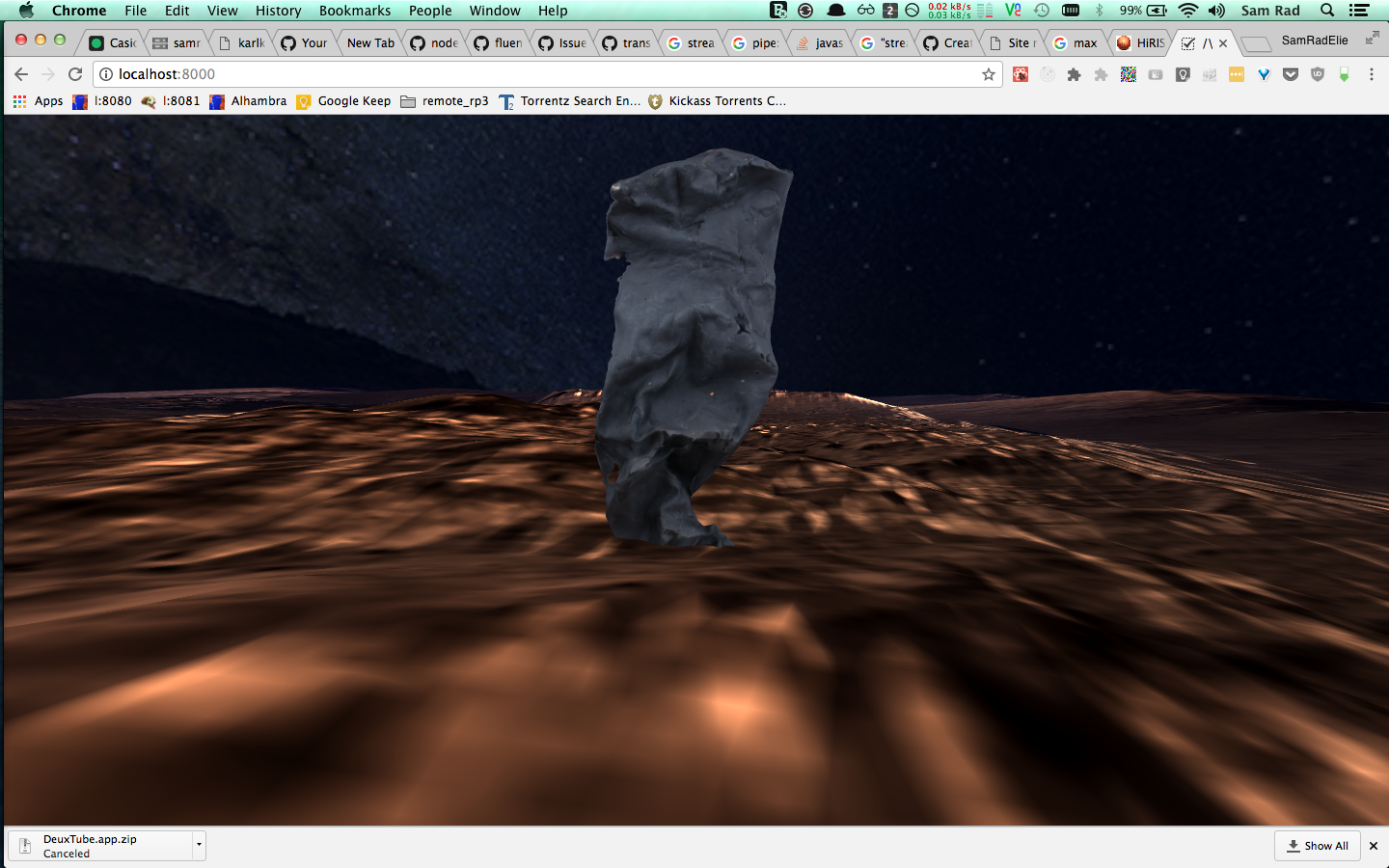The width and height of the screenshot is (1389, 868).
Task: Open the Apps bookmarks shortcut
Action: (x=38, y=101)
